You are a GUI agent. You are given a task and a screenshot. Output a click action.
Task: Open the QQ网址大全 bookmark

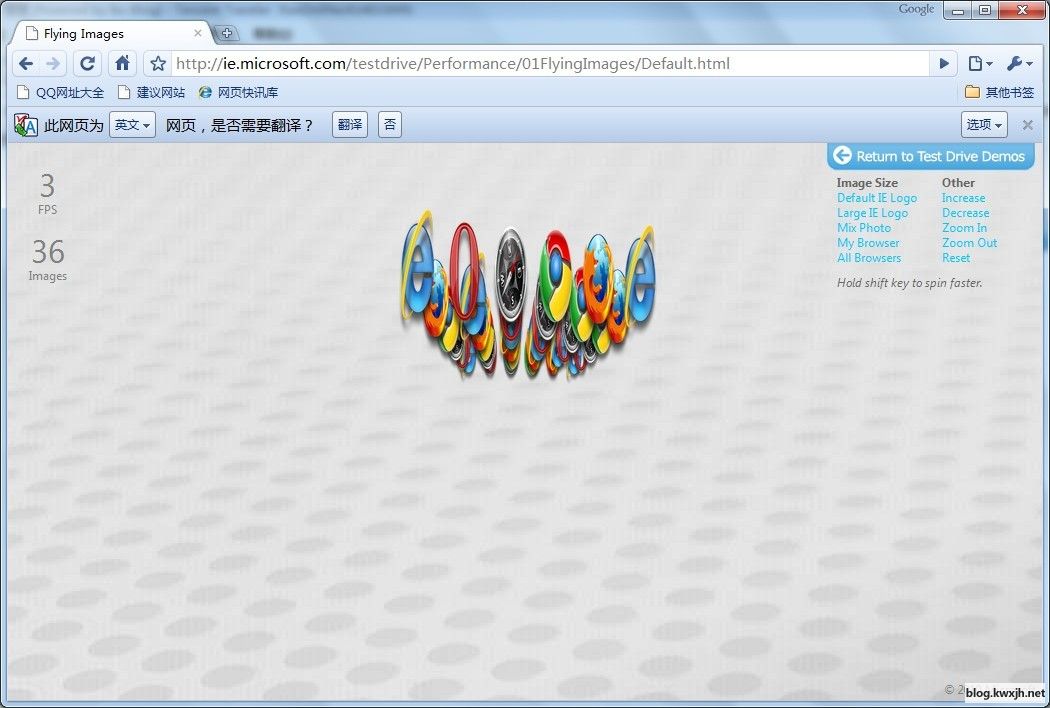click(x=61, y=92)
